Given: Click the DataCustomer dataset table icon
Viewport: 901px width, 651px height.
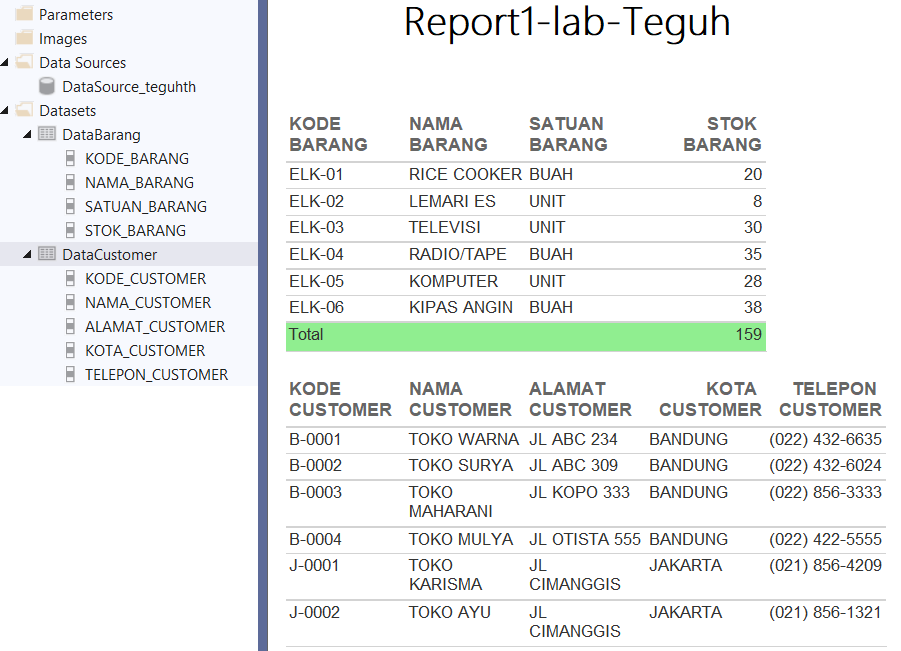Looking at the screenshot, I should 47,254.
